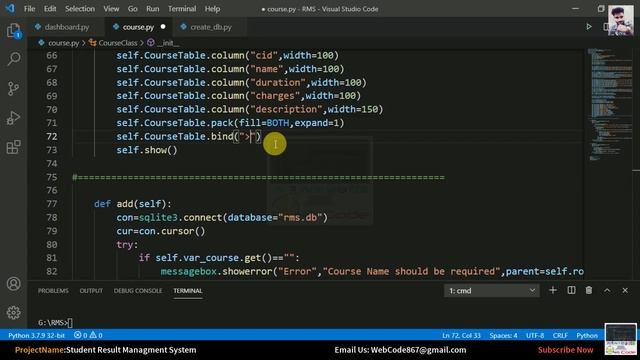Click the VS Code logo icon

click(10, 8)
